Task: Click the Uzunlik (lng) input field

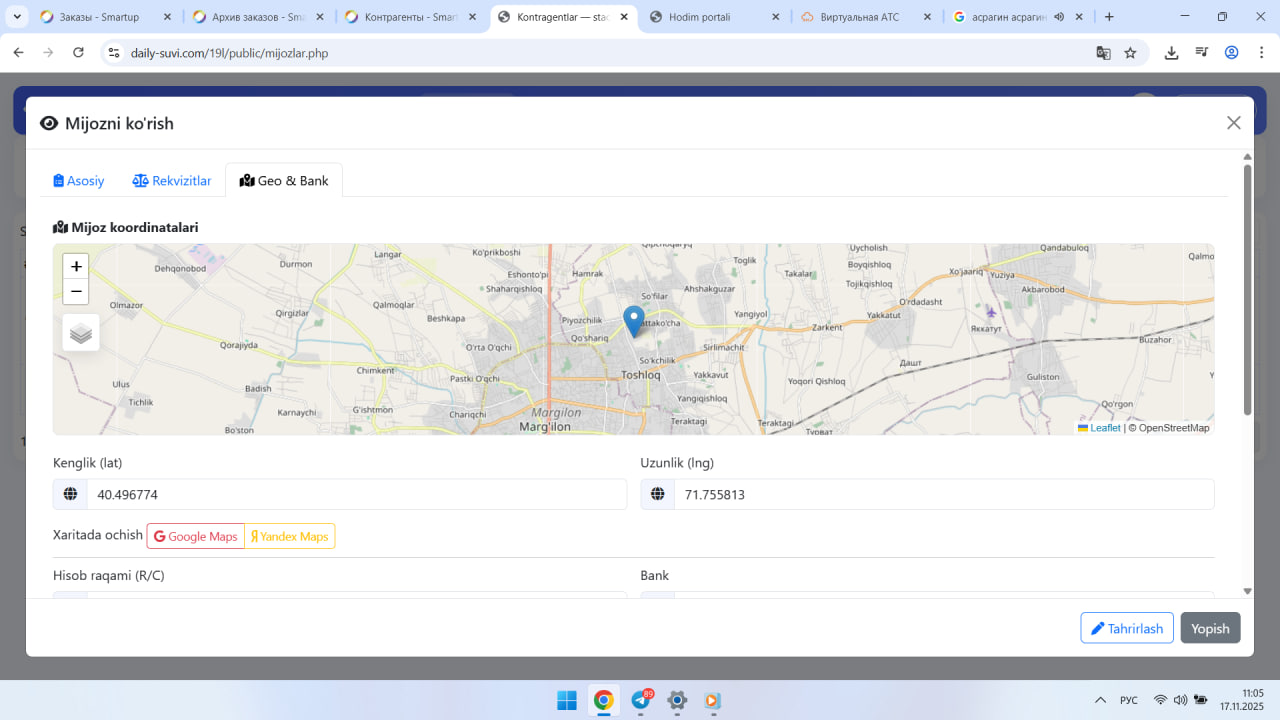Action: [943, 494]
